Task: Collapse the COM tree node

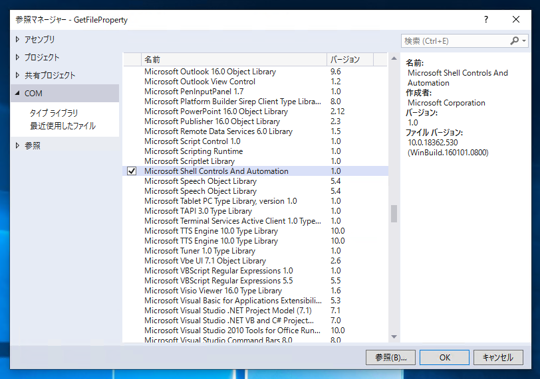Action: point(17,93)
